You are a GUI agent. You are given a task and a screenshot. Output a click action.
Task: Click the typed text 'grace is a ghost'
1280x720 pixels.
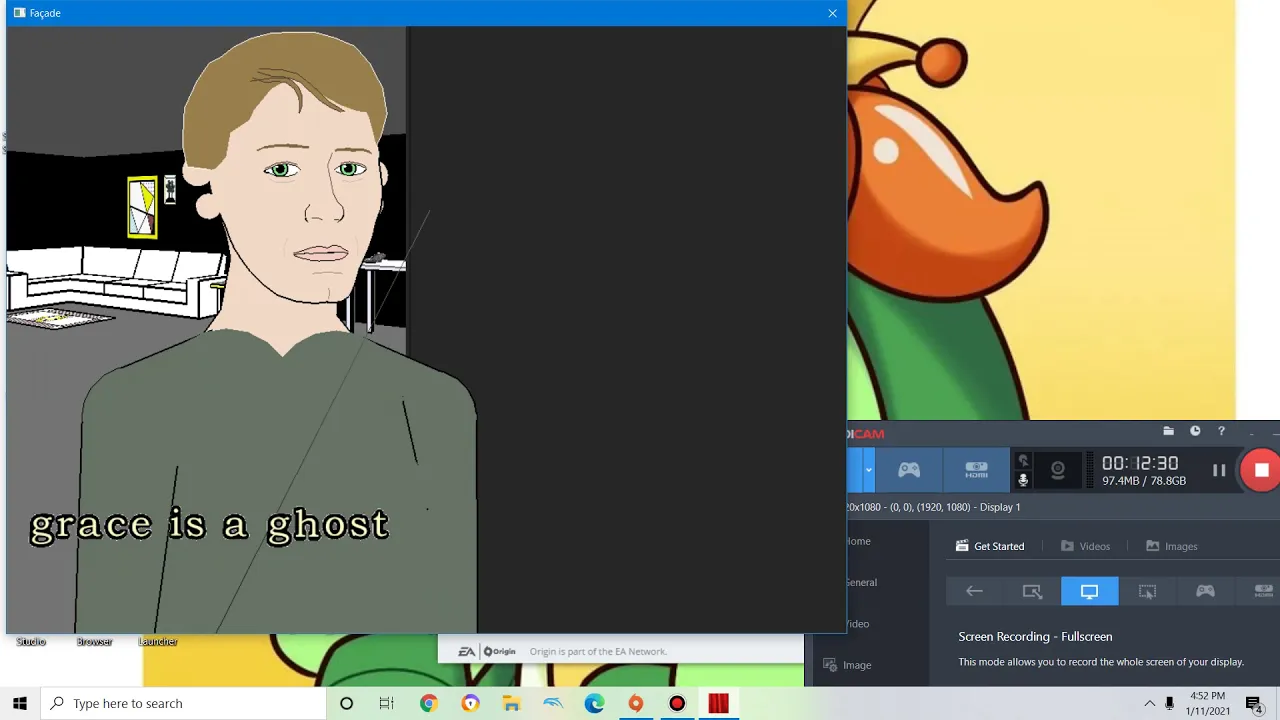tap(209, 525)
